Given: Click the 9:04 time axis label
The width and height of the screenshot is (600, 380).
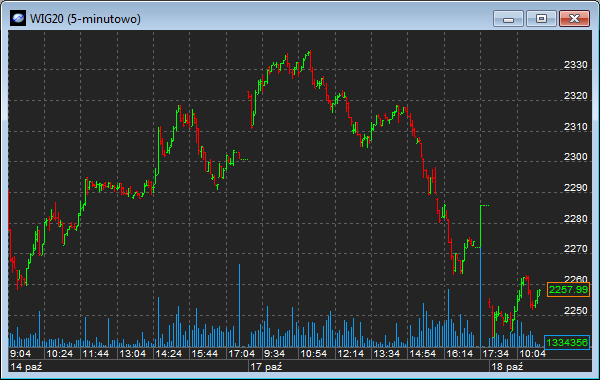Looking at the screenshot, I should click(x=21, y=354).
